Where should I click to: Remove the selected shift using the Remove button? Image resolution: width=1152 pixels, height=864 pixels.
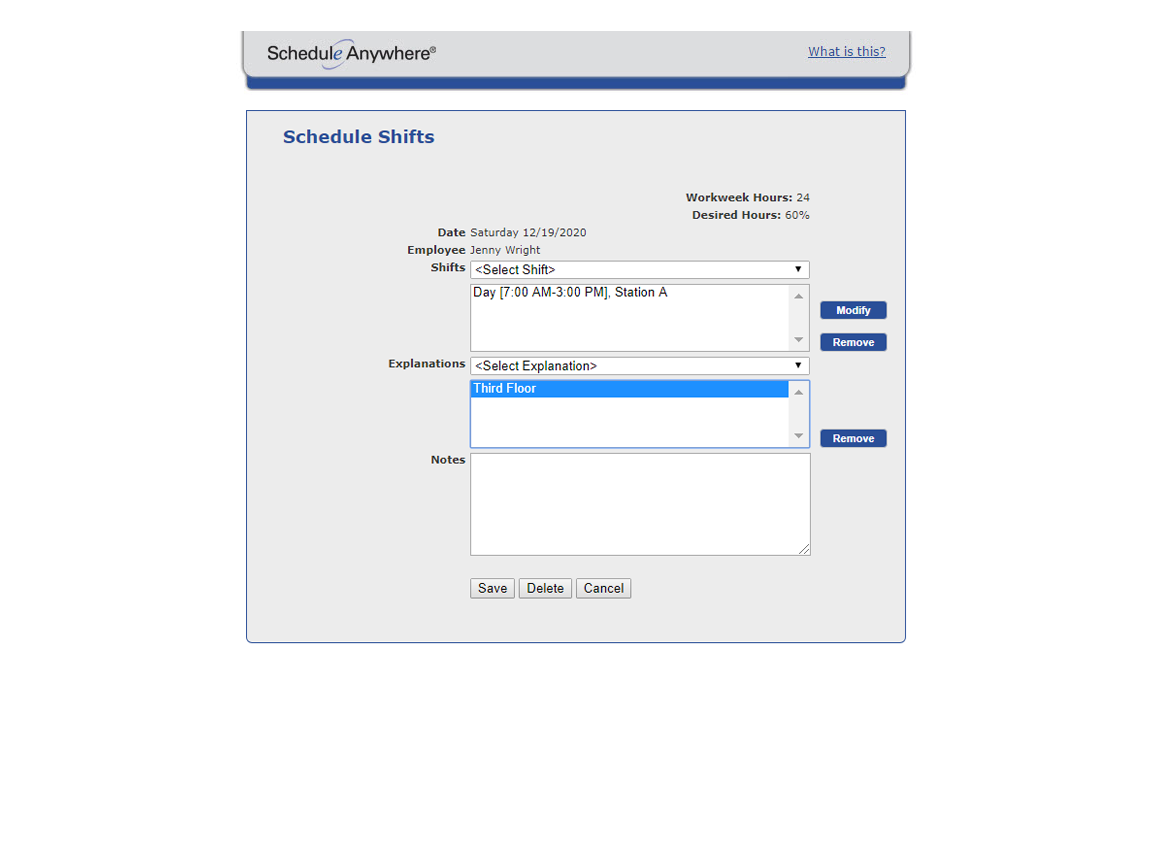pyautogui.click(x=853, y=342)
